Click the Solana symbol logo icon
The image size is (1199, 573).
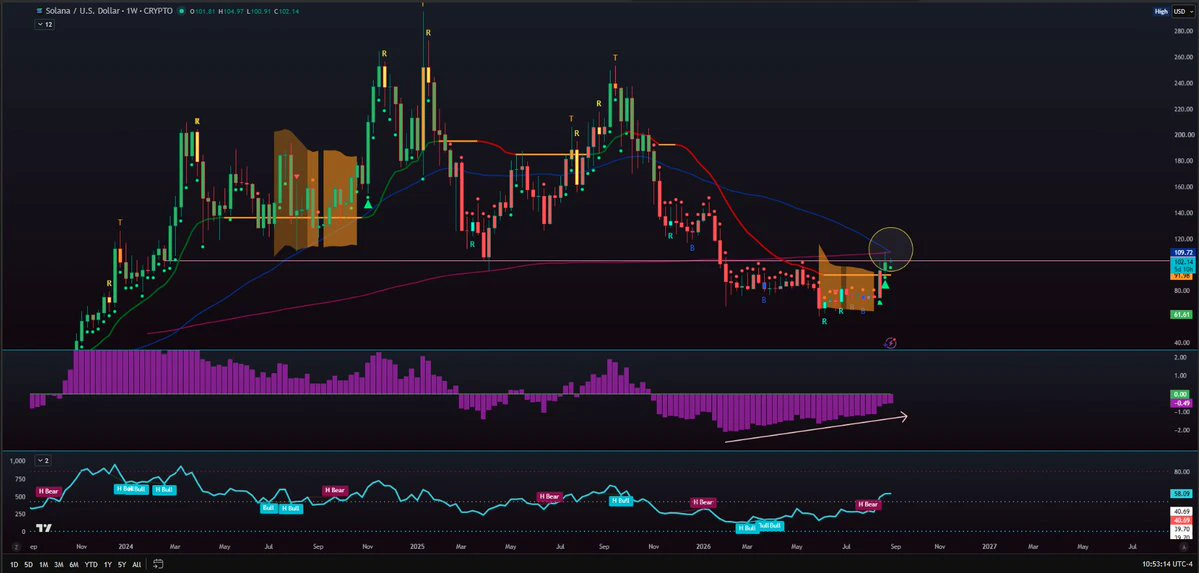[x=38, y=11]
